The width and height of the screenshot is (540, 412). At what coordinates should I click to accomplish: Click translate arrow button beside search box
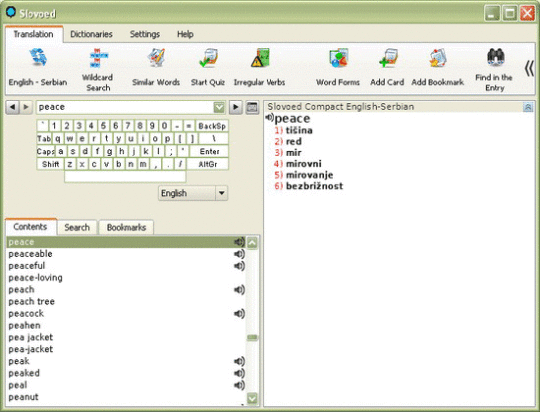[x=236, y=107]
